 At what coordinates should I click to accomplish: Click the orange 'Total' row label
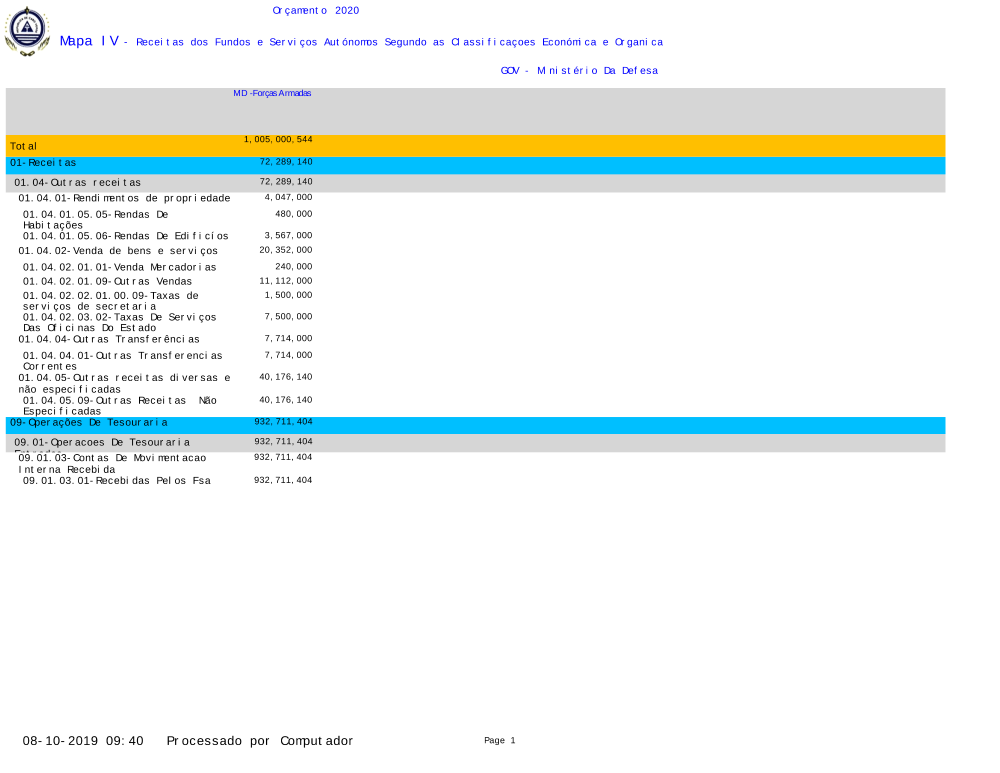24,146
